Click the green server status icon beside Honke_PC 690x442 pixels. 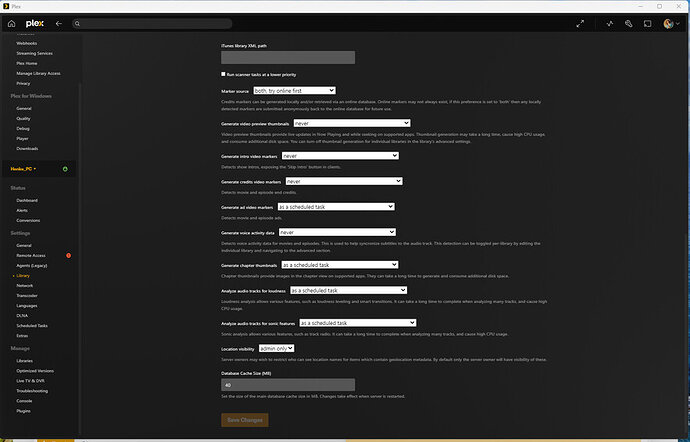(65, 169)
